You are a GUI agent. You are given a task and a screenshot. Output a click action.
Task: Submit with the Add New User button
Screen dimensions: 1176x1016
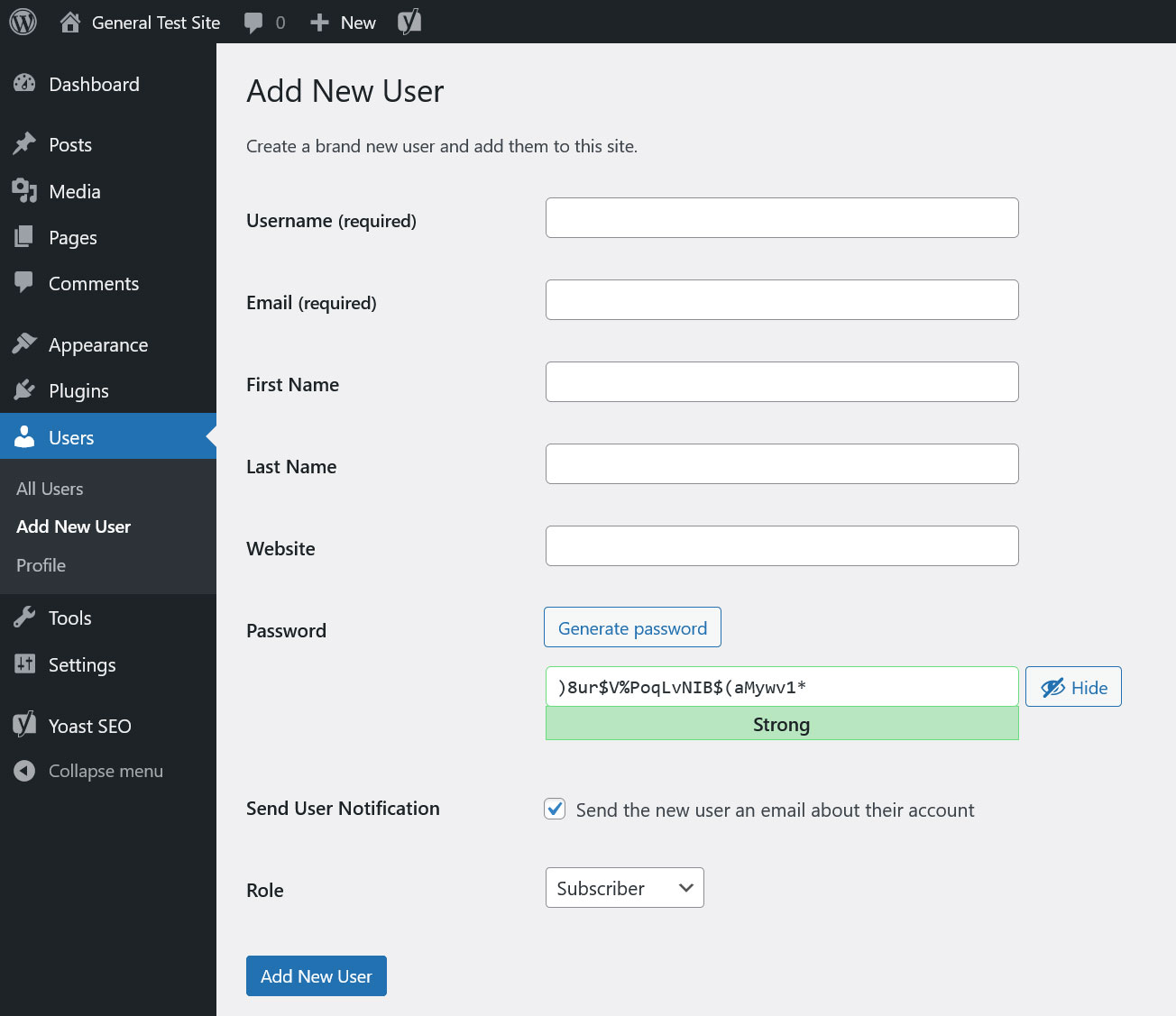(x=316, y=975)
